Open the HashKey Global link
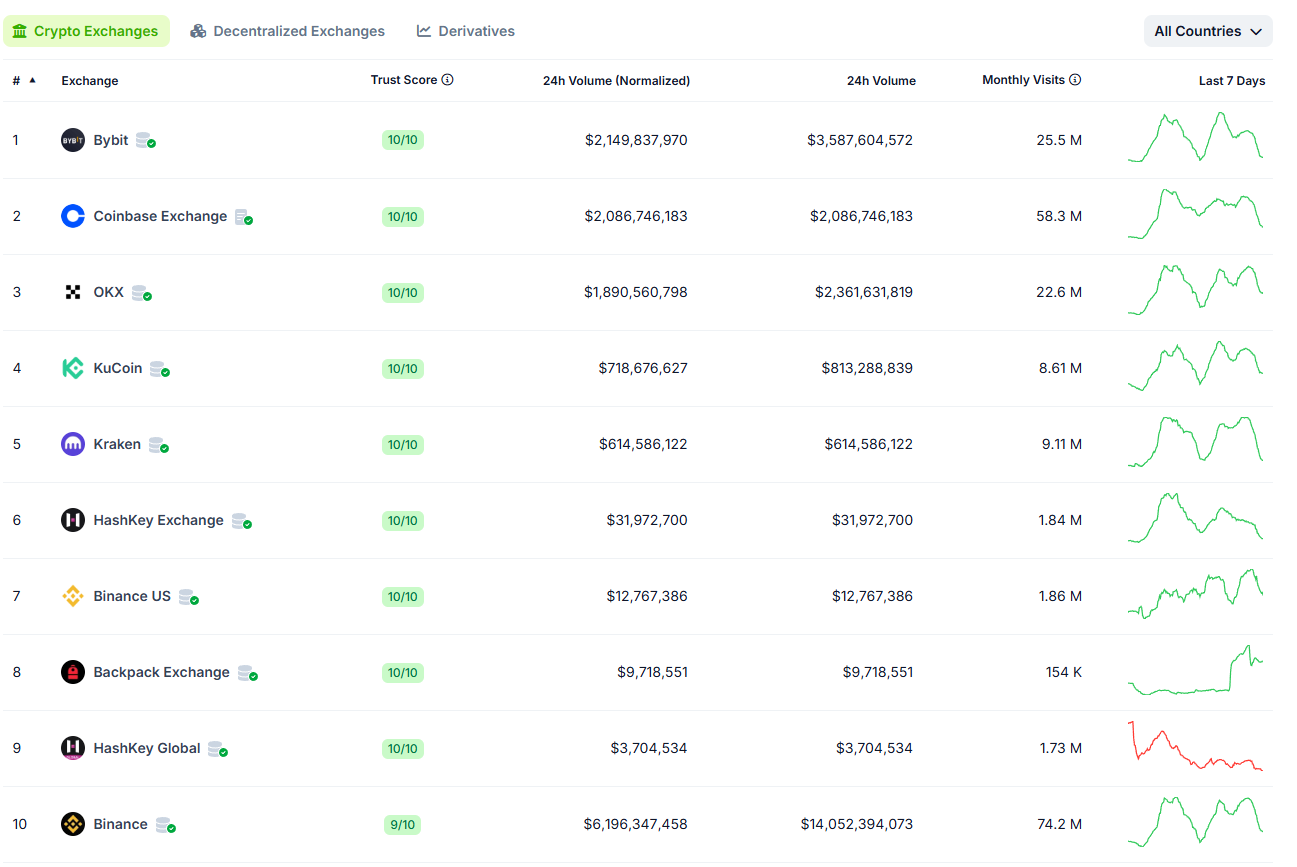Image resolution: width=1297 pixels, height=867 pixels. point(147,748)
